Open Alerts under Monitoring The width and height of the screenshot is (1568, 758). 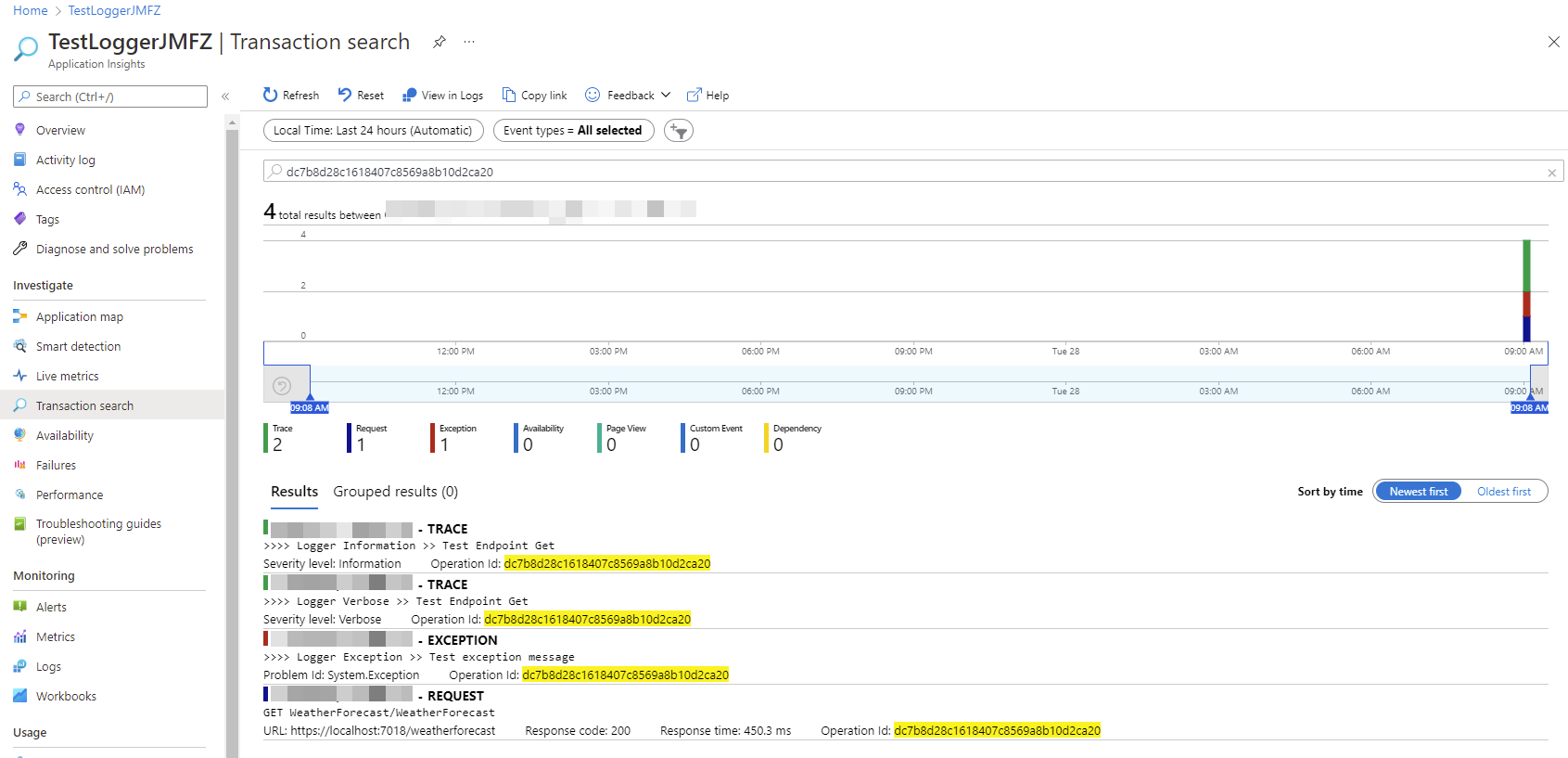(51, 608)
